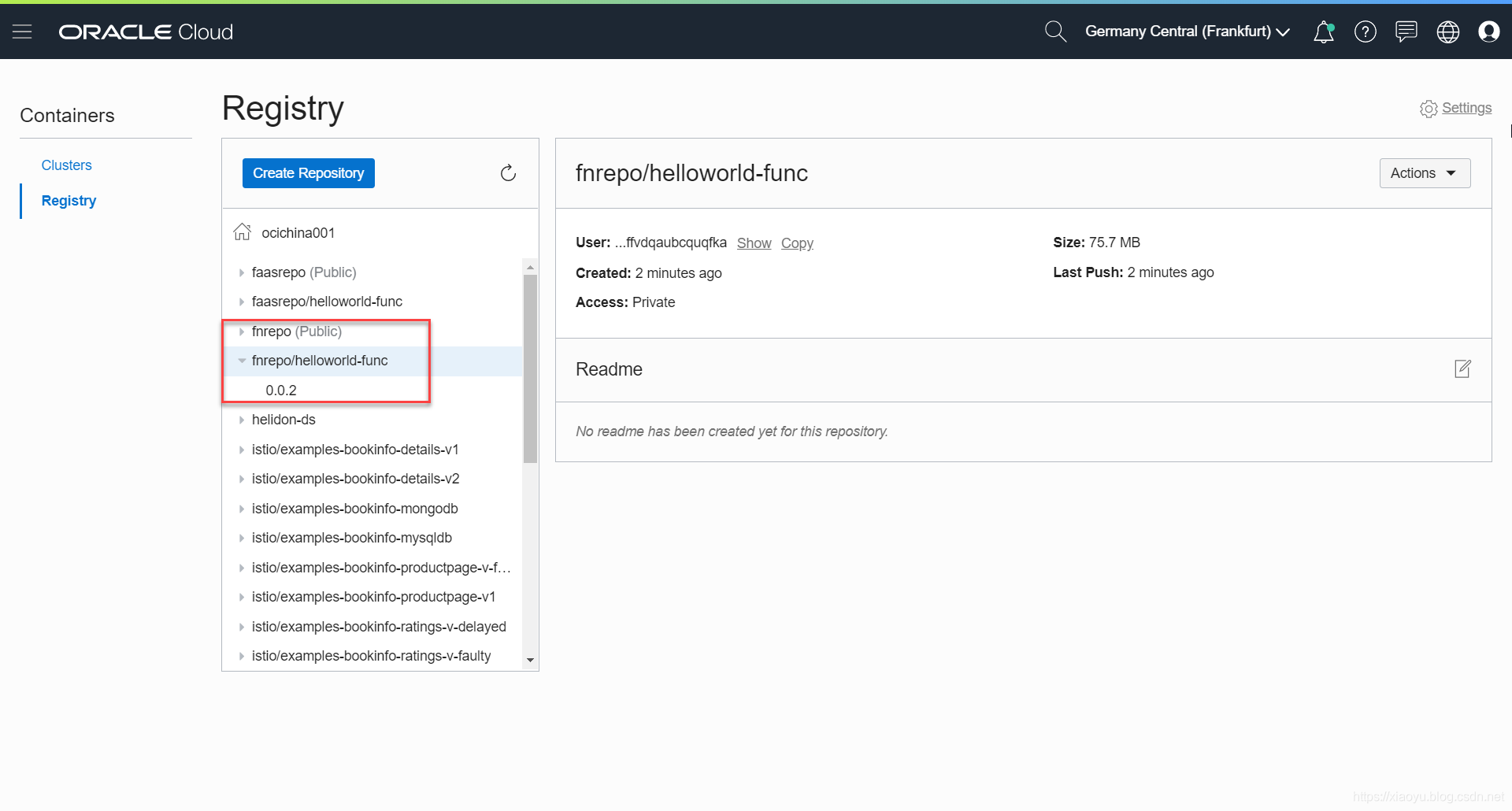
Task: Select the helidon-ds repository
Action: click(x=283, y=420)
